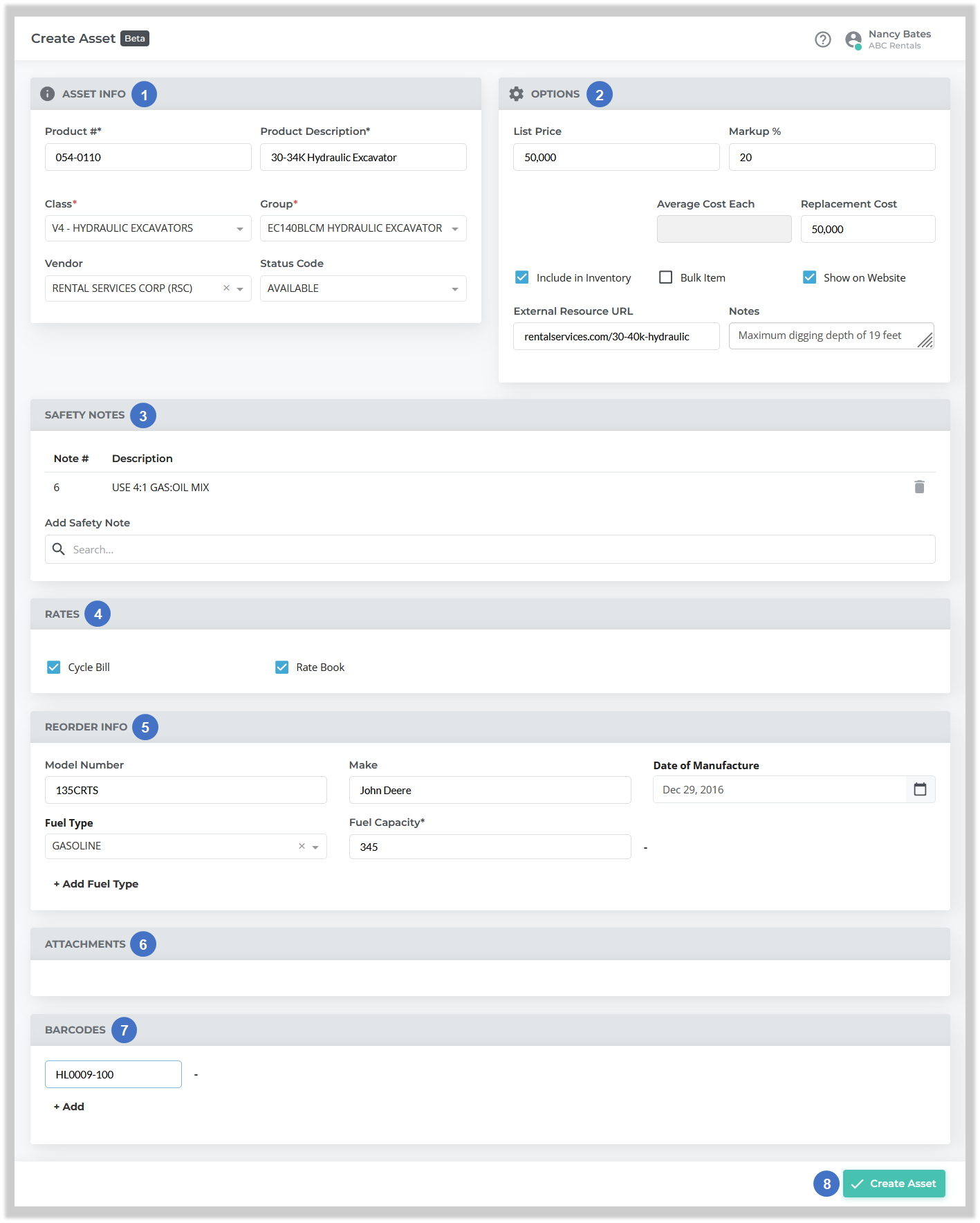Expand the Class dropdown
This screenshot has height=1223, width=980.
pyautogui.click(x=239, y=229)
